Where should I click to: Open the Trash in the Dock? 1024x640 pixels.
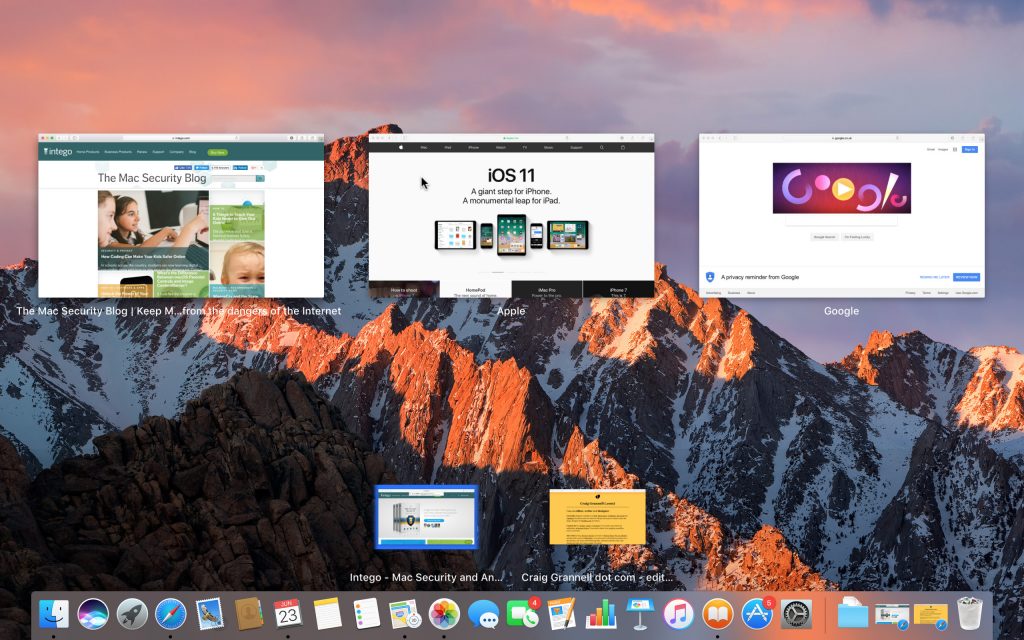970,614
